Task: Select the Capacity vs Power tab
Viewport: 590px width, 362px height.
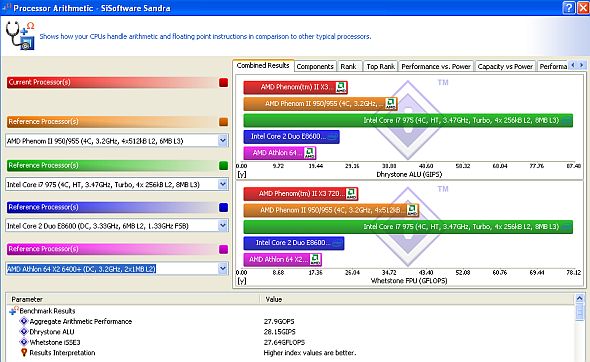Action: point(505,67)
